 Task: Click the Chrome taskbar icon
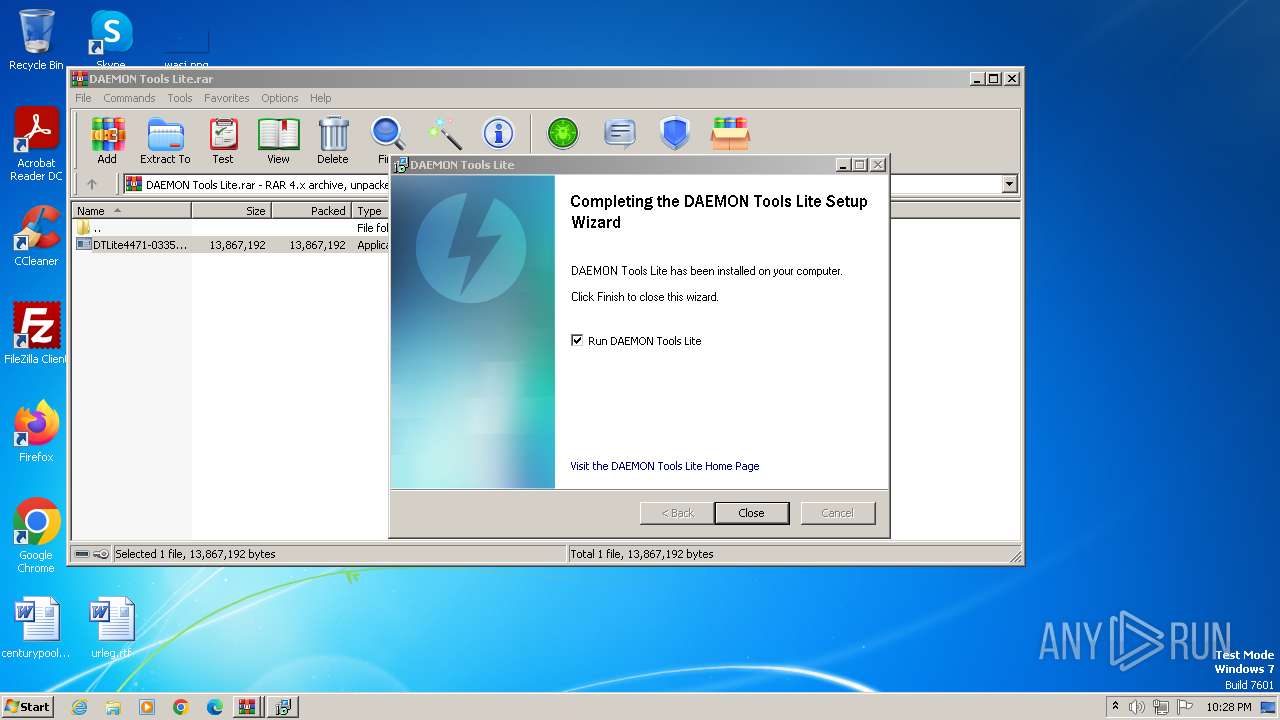(x=181, y=707)
